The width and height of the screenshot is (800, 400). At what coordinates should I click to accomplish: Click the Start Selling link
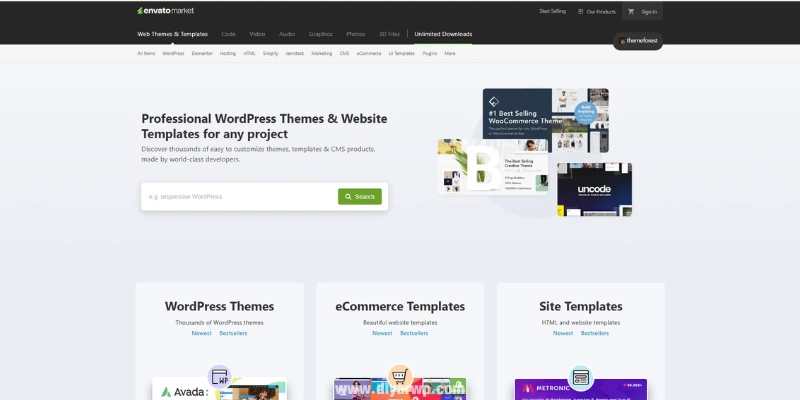552,11
